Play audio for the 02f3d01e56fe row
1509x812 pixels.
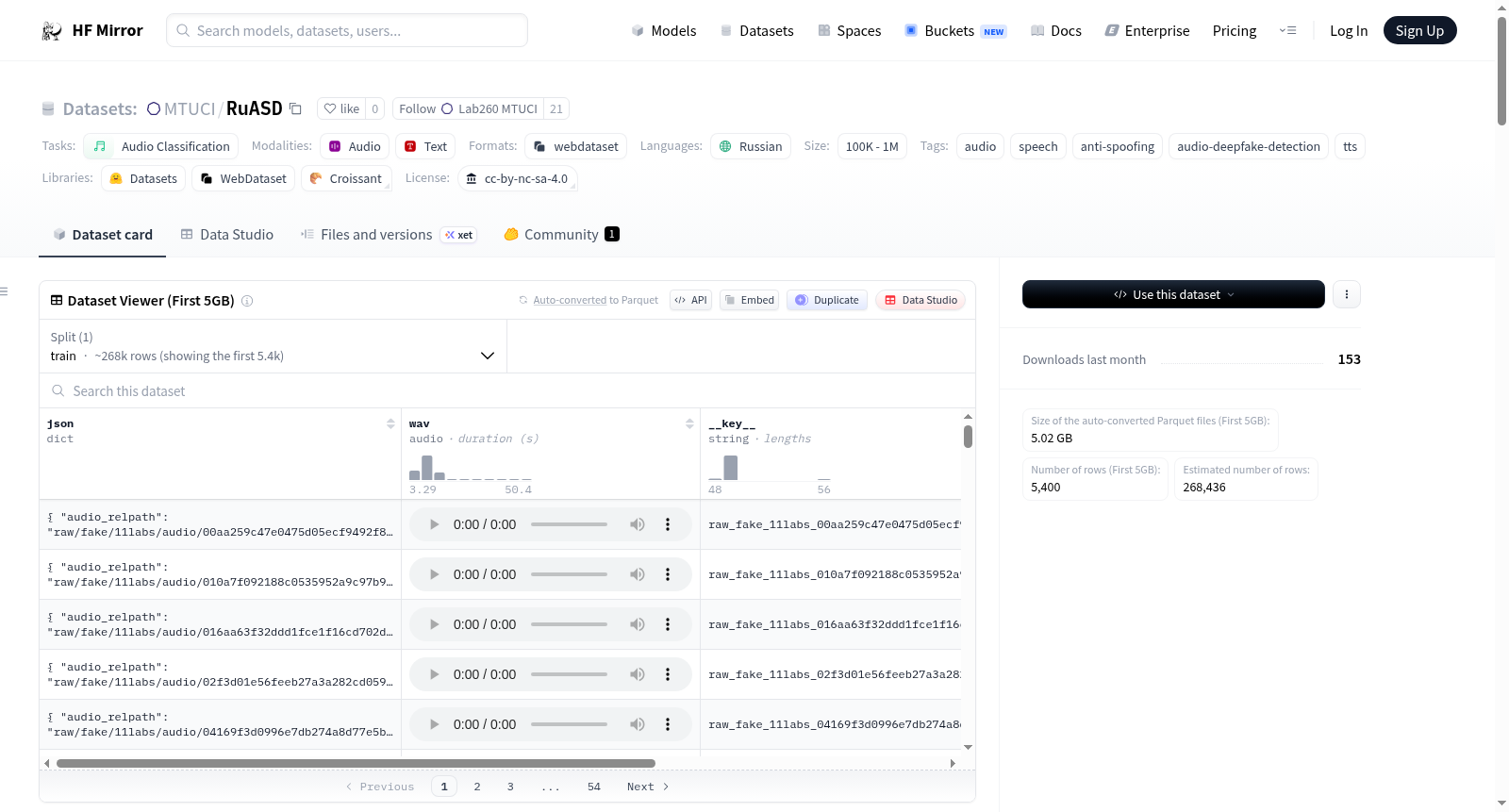pos(434,674)
